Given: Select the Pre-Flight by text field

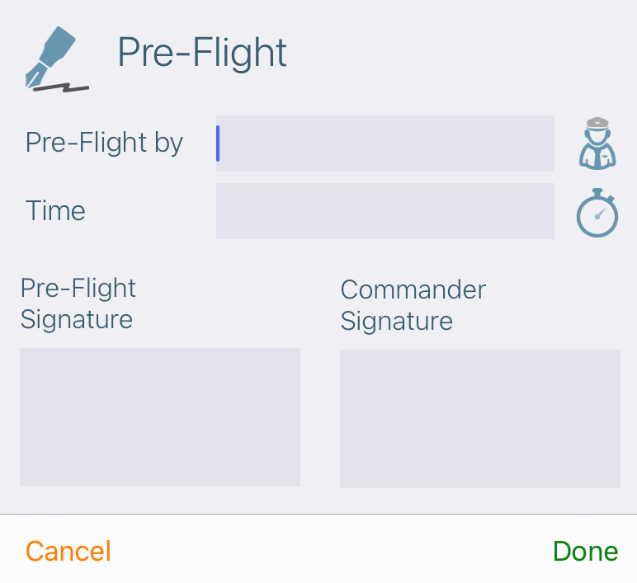Looking at the screenshot, I should [x=385, y=143].
